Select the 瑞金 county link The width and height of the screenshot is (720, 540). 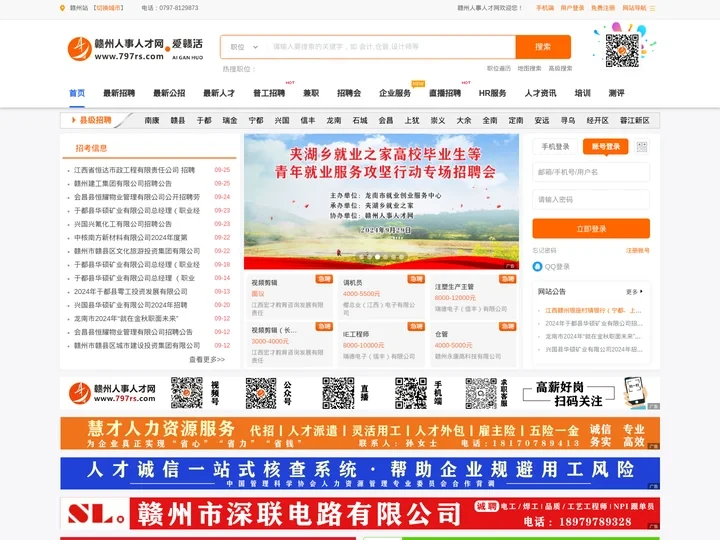coord(230,120)
